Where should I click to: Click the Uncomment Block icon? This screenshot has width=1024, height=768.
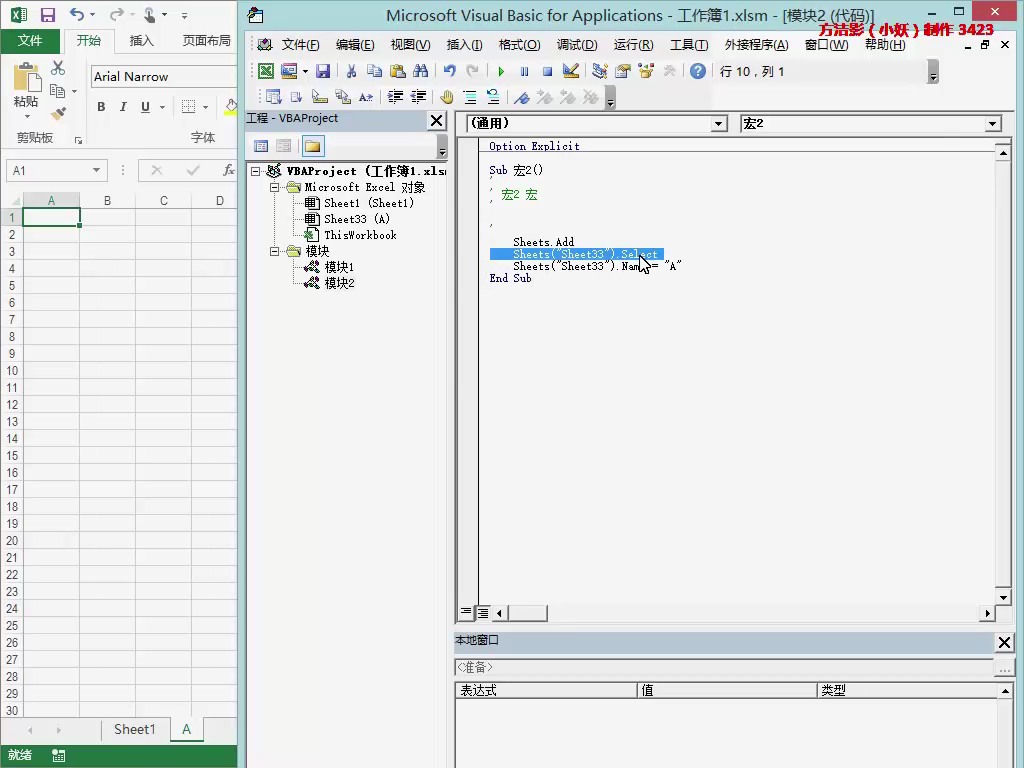coord(493,97)
